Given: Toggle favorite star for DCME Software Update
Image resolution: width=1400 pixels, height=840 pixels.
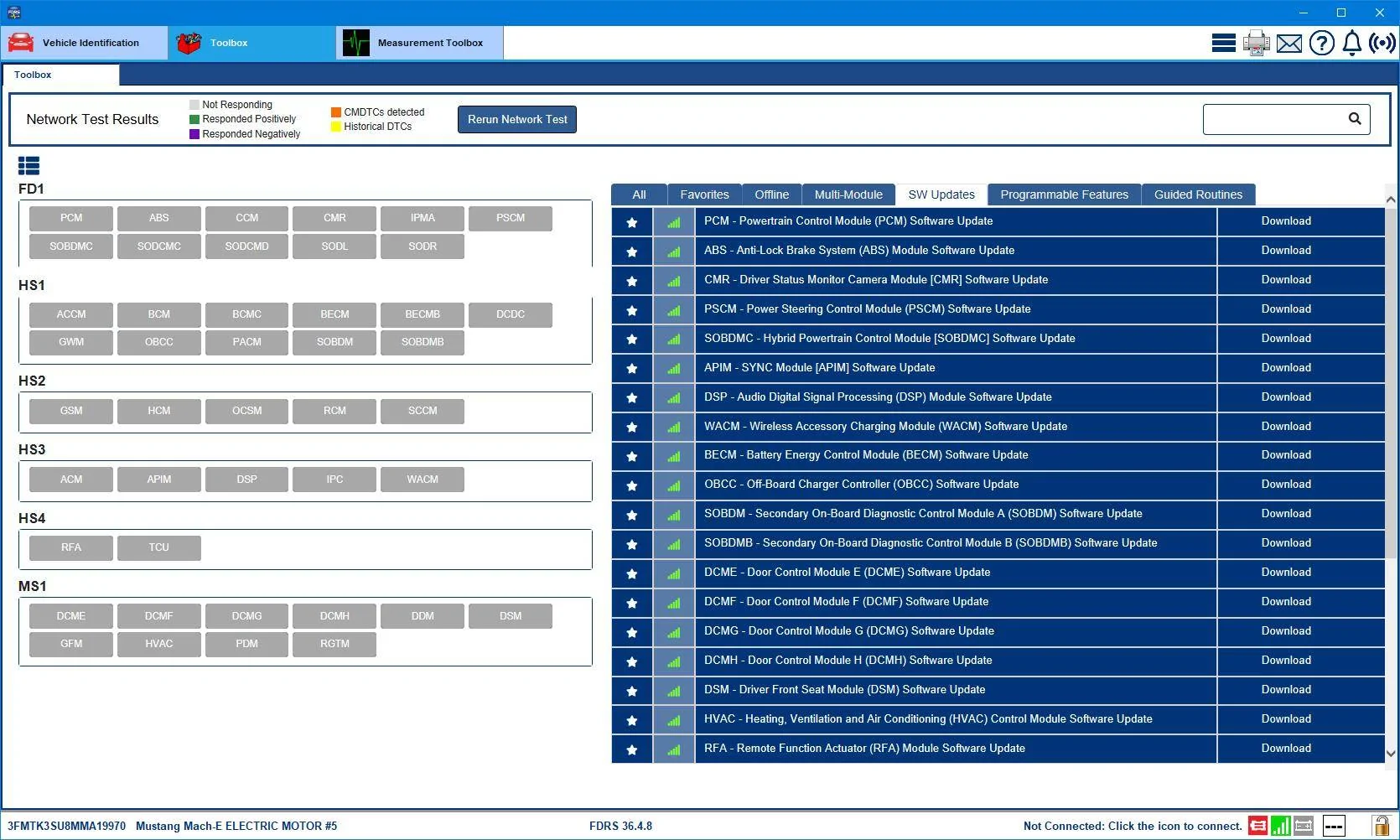Looking at the screenshot, I should pyautogui.click(x=632, y=573).
